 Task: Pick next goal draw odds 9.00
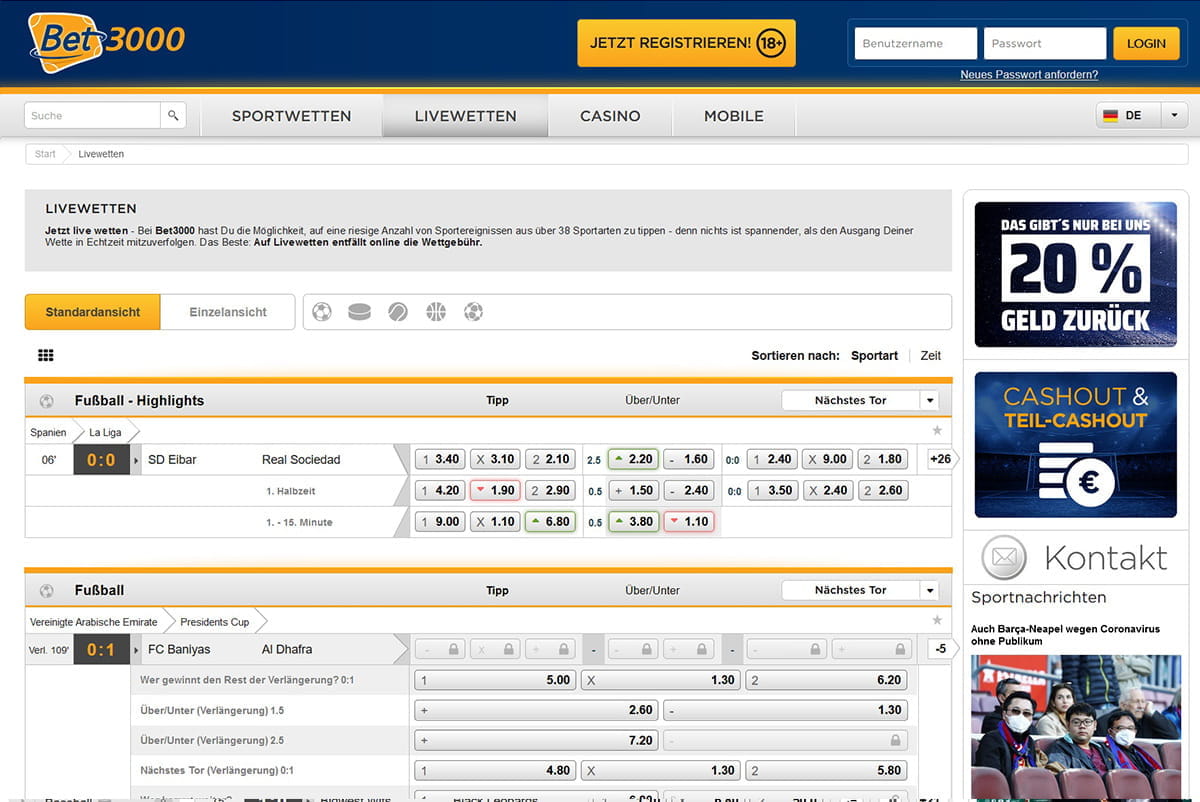pos(827,460)
